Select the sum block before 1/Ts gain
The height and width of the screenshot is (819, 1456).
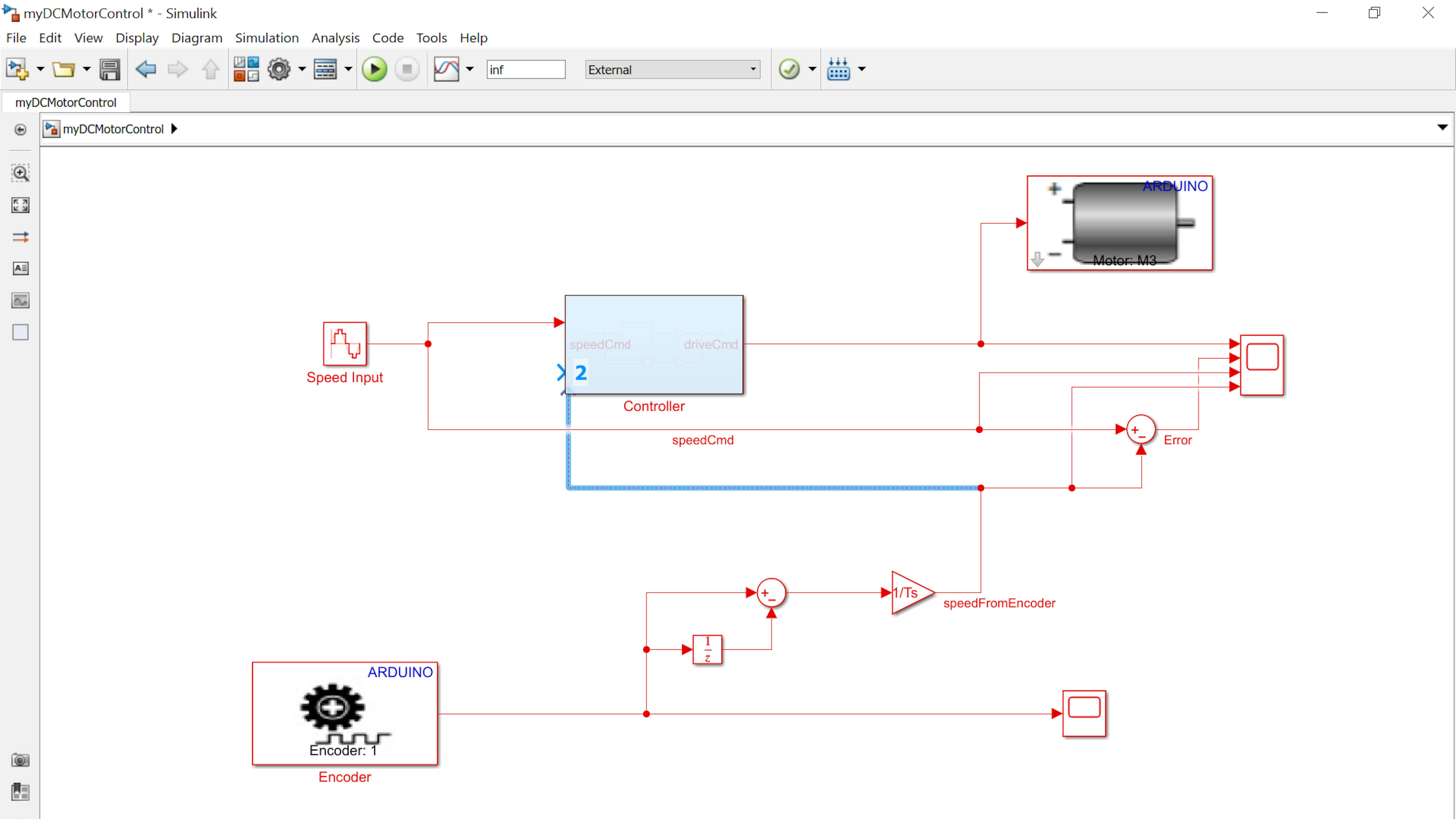[x=771, y=592]
